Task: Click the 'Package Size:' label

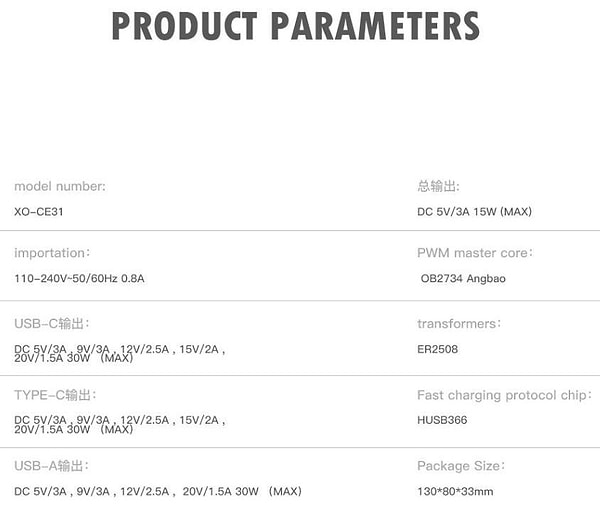Action: coord(461,466)
